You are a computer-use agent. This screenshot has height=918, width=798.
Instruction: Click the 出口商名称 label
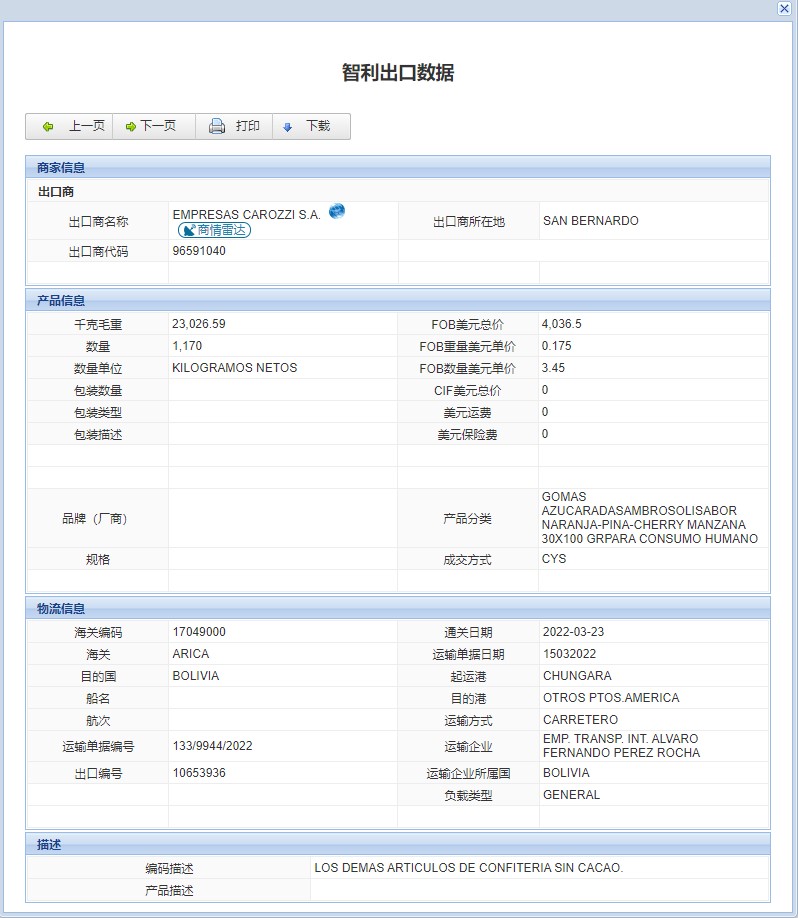coord(98,221)
